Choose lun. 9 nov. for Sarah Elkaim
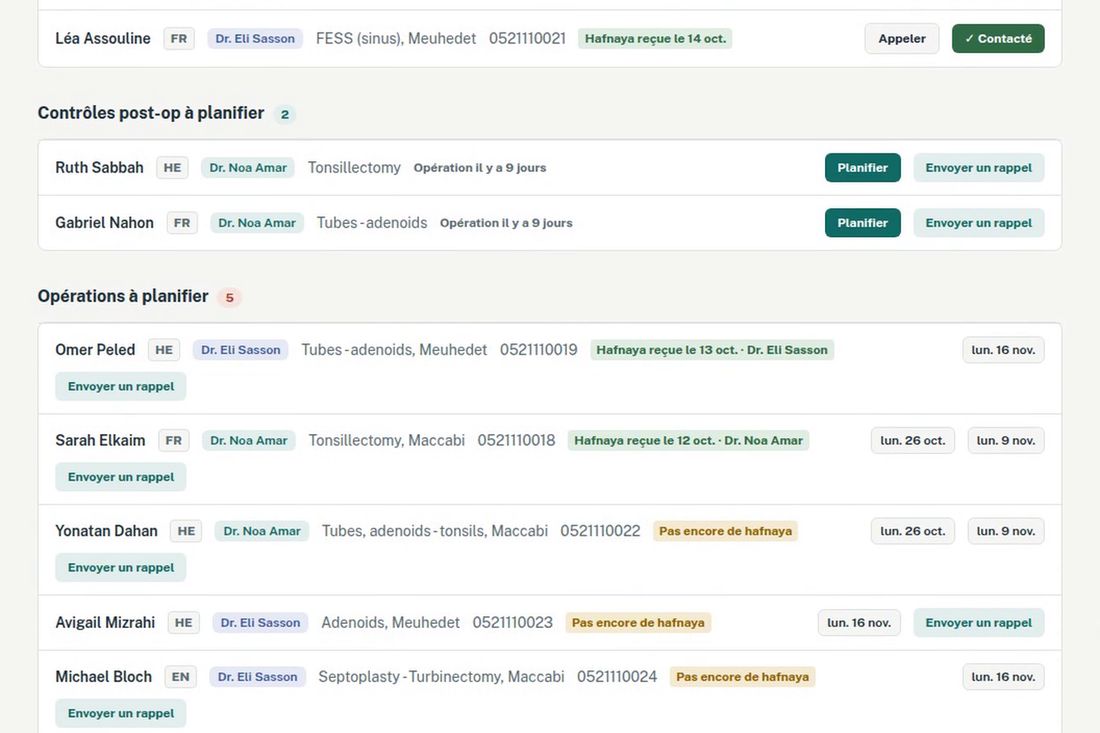This screenshot has width=1100, height=733. [x=1006, y=441]
